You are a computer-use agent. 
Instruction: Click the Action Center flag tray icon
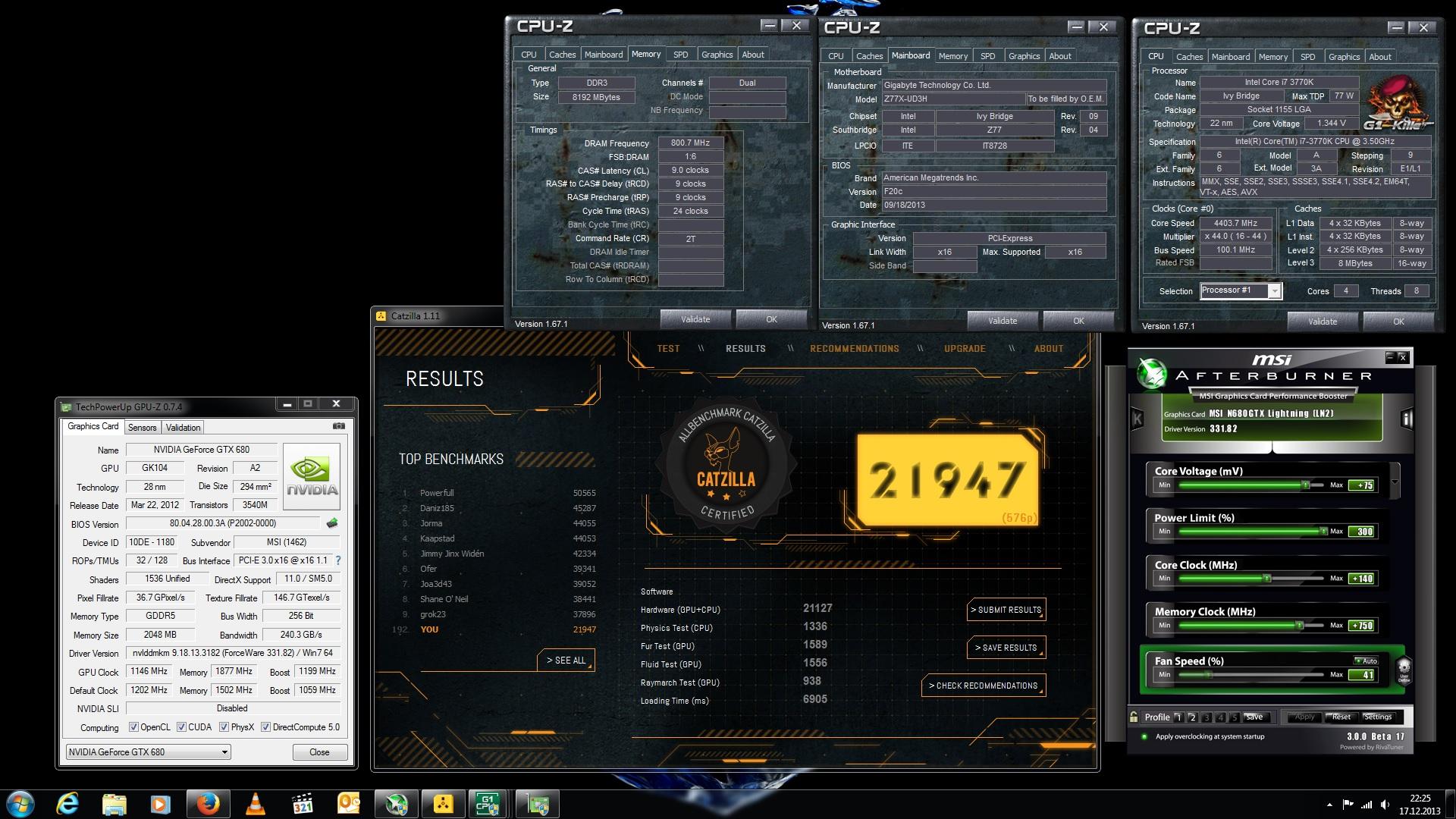tap(1348, 805)
